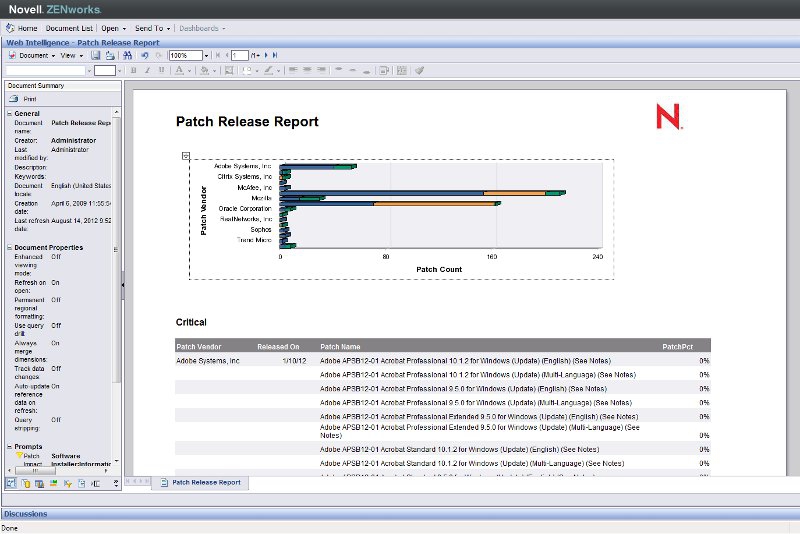800x534 pixels.
Task: Apply background fill color bucket
Action: [x=204, y=70]
